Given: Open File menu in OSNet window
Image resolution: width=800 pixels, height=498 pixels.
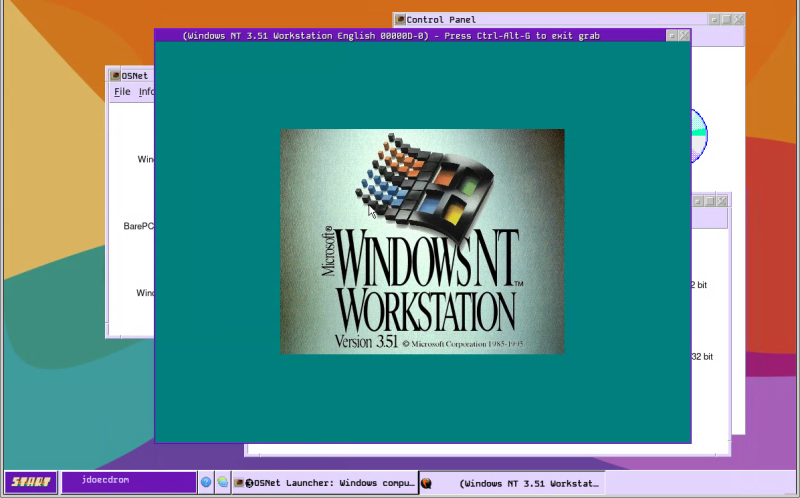Looking at the screenshot, I should coord(122,91).
